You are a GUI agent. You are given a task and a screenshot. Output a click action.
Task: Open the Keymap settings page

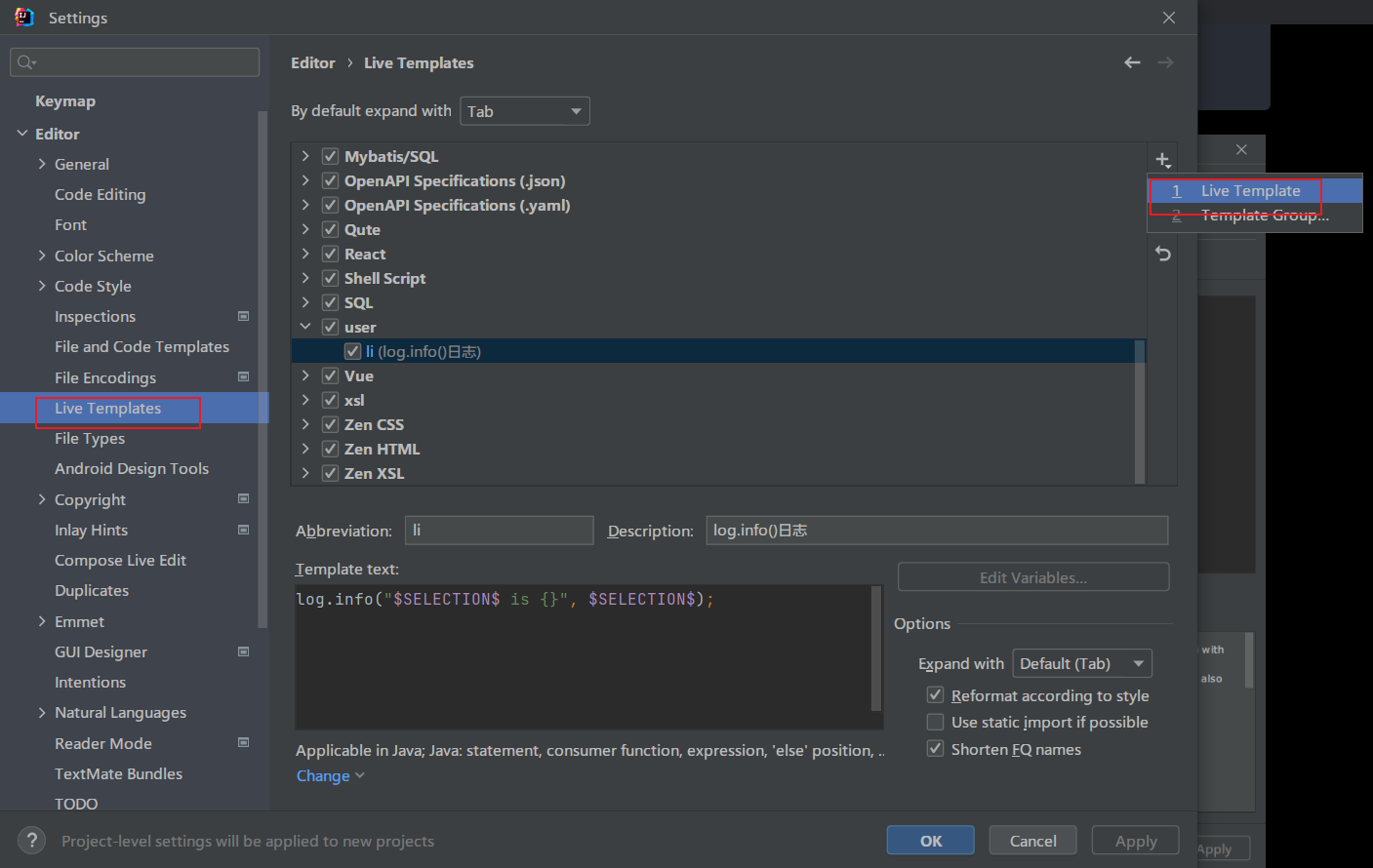(x=65, y=101)
